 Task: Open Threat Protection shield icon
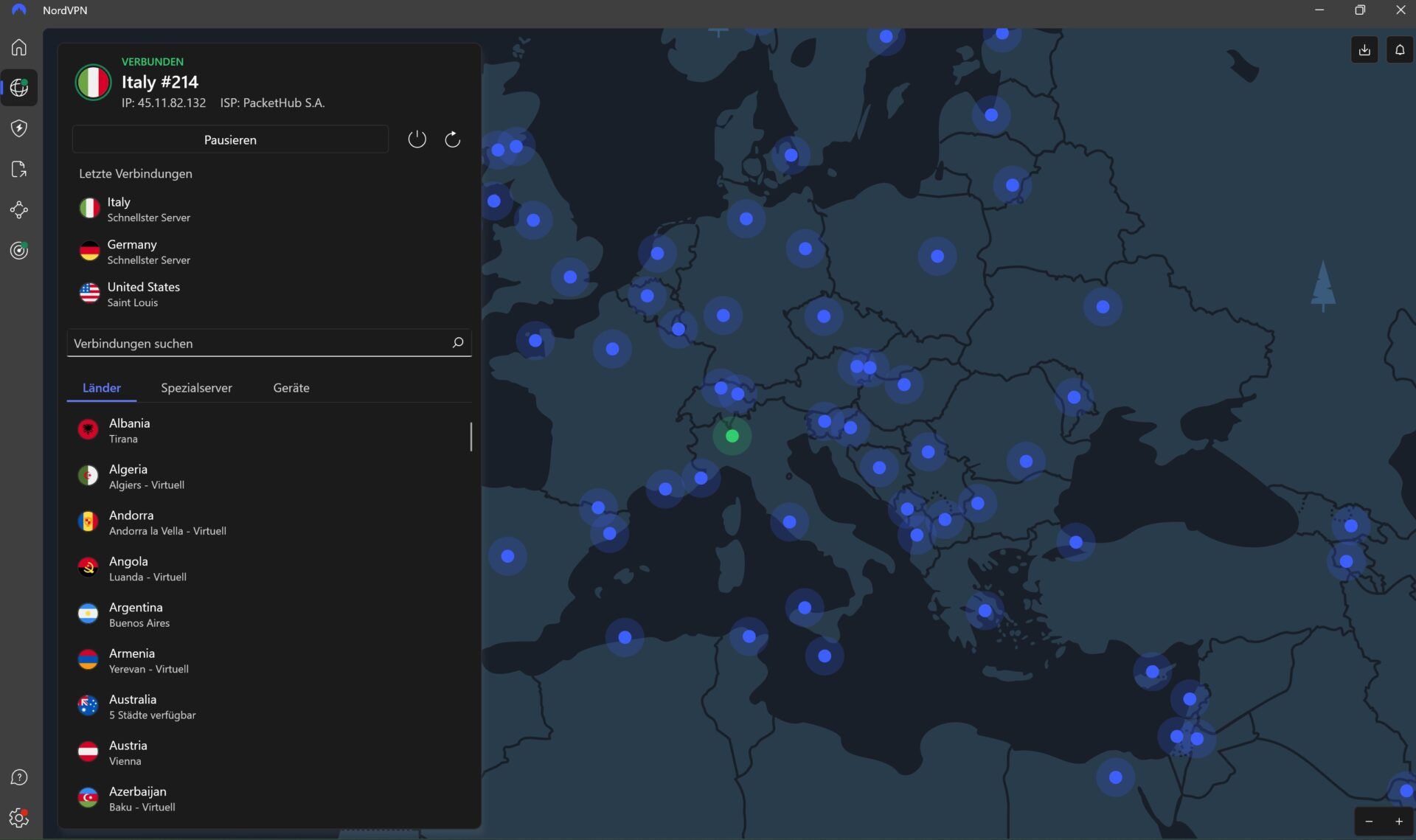(19, 128)
